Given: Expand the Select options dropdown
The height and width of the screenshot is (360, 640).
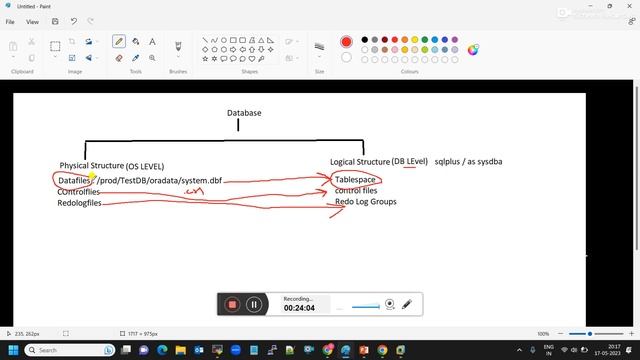Looking at the screenshot, I should click(55, 57).
